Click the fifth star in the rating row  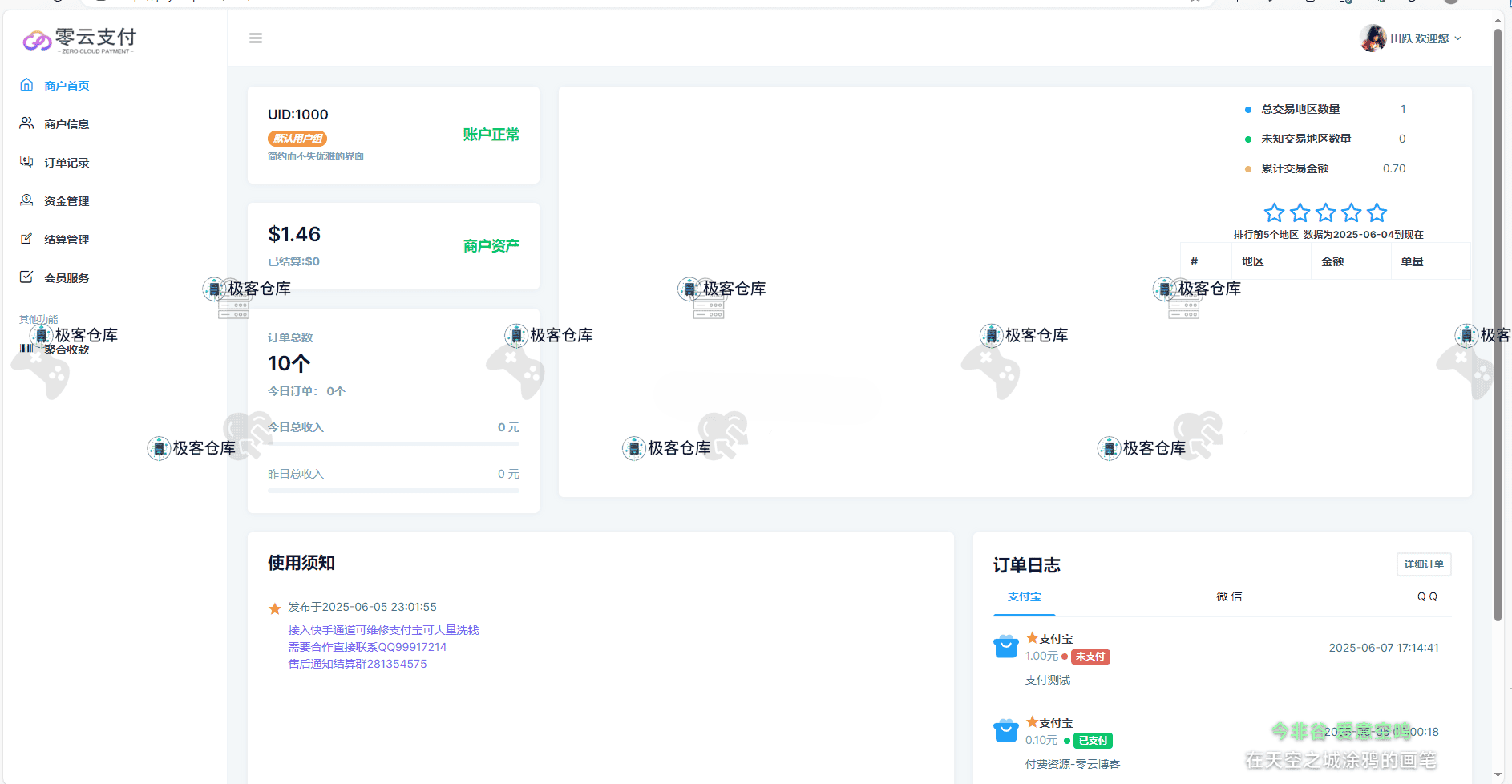1377,212
